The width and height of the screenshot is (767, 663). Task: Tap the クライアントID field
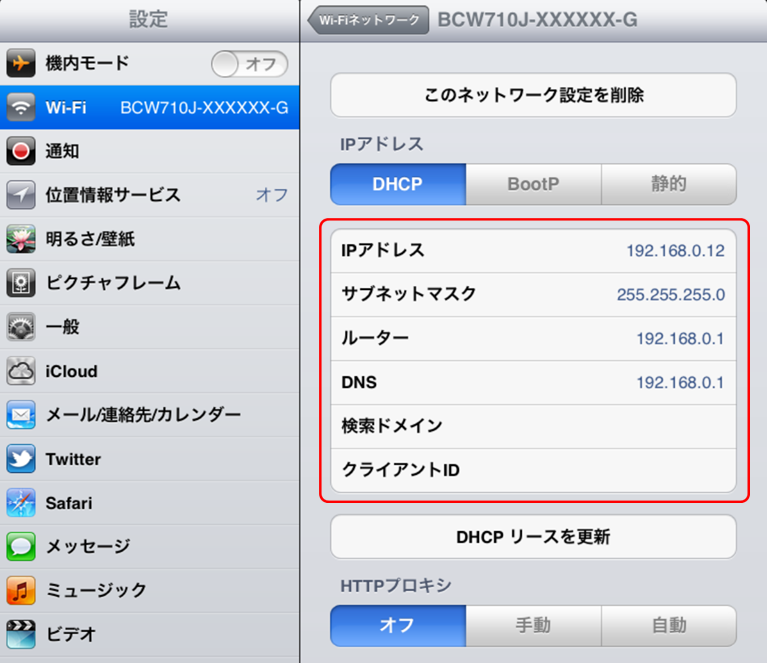coord(533,470)
